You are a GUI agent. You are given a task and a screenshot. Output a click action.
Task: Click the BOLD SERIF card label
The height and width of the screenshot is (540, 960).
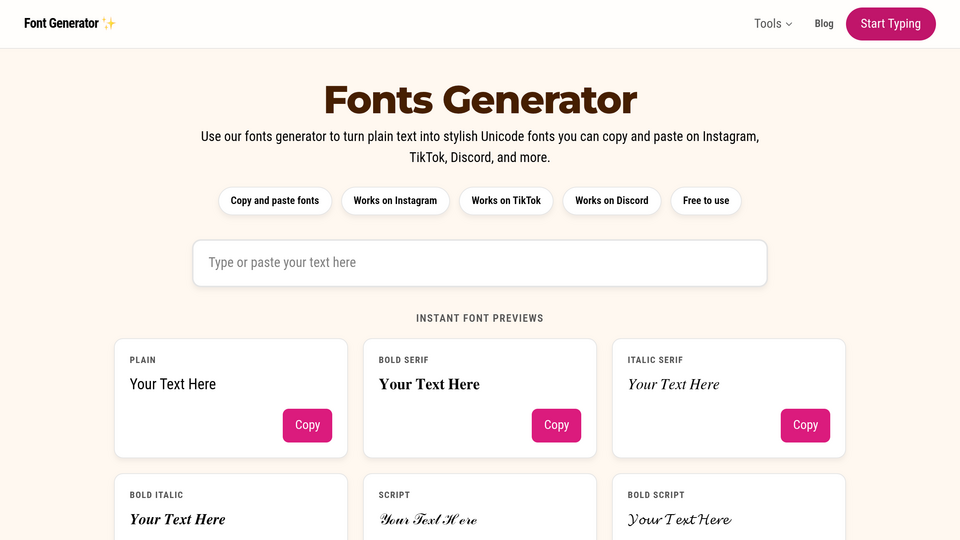(403, 360)
